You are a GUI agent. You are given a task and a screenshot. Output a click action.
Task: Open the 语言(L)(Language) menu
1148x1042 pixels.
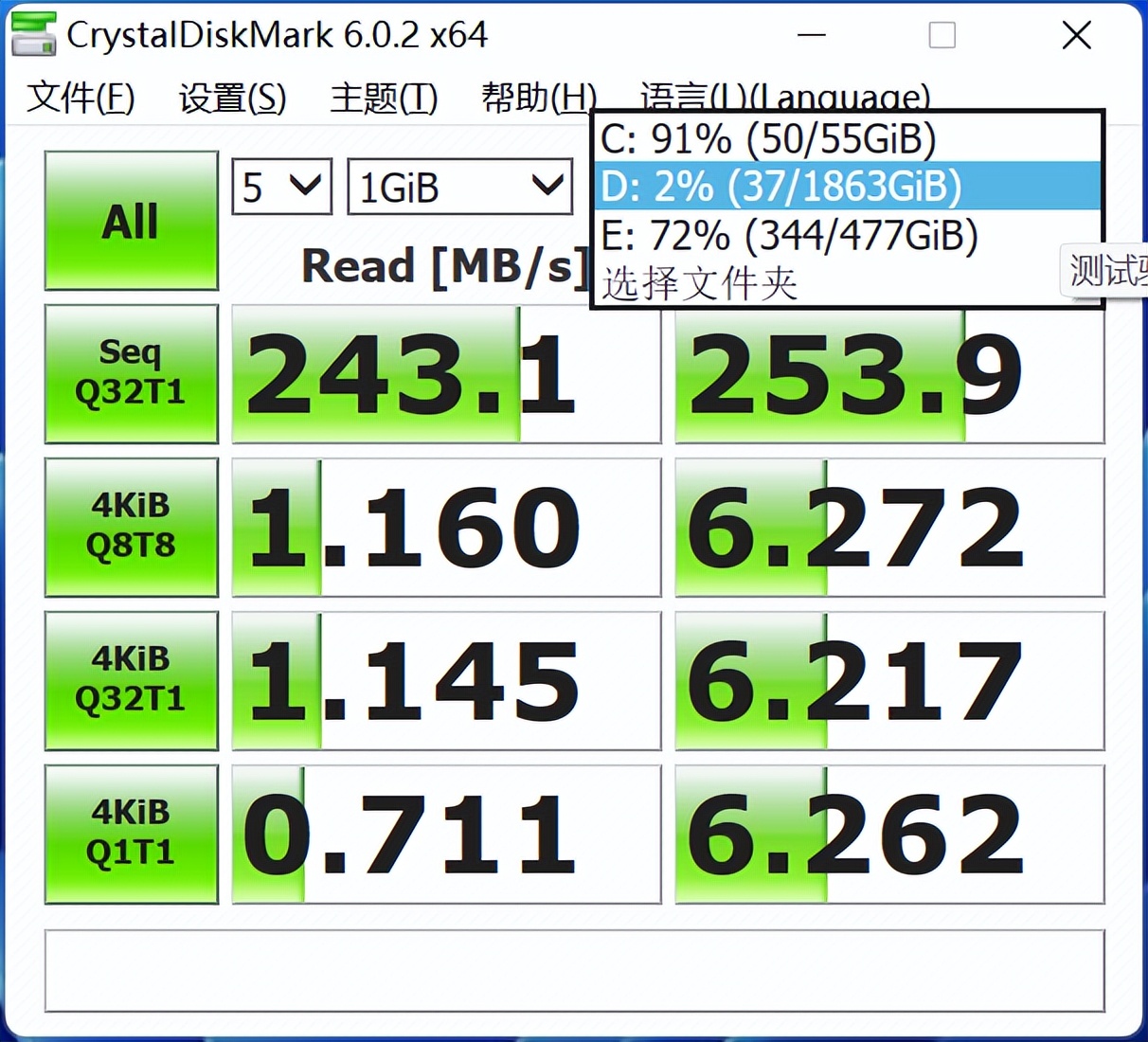point(785,96)
